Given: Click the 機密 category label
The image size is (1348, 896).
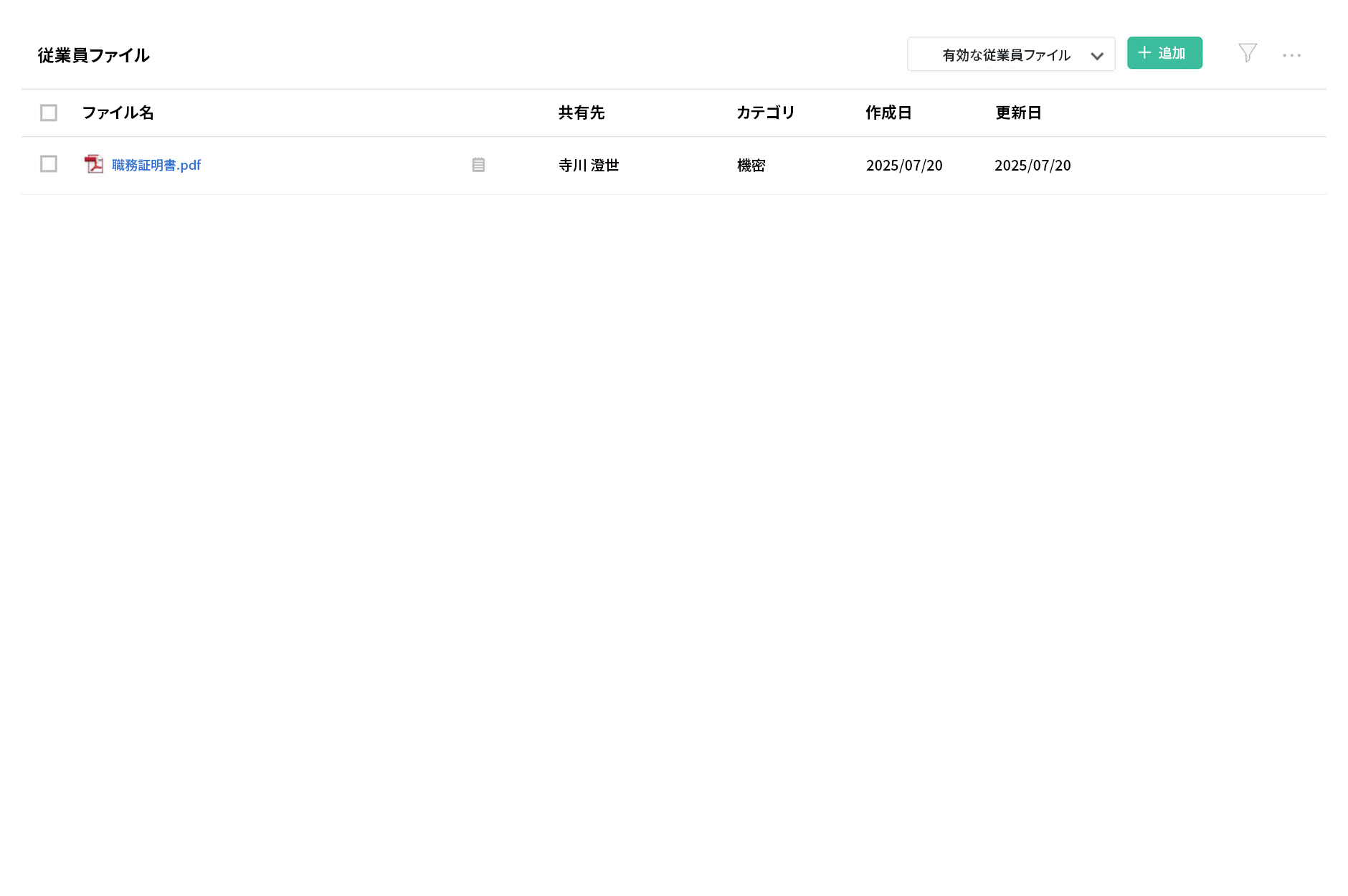Looking at the screenshot, I should click(751, 165).
